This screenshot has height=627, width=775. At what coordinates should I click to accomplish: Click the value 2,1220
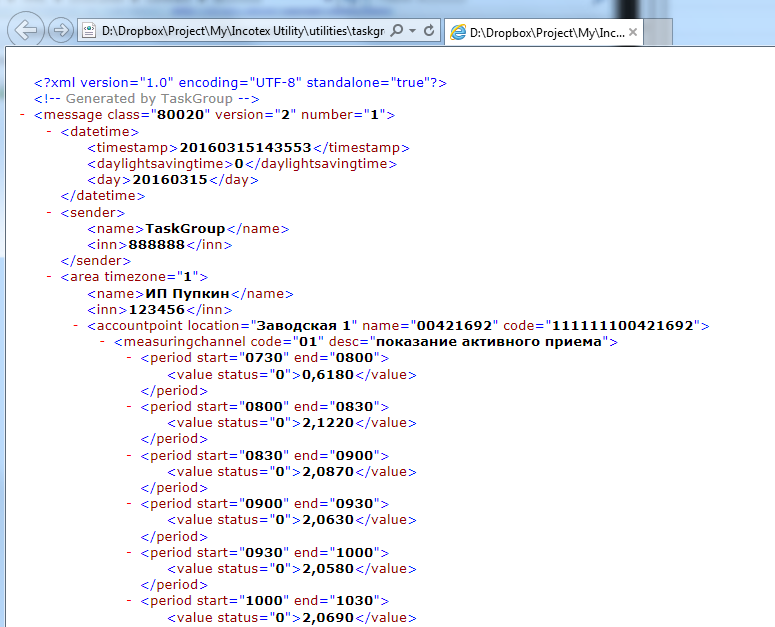328,423
